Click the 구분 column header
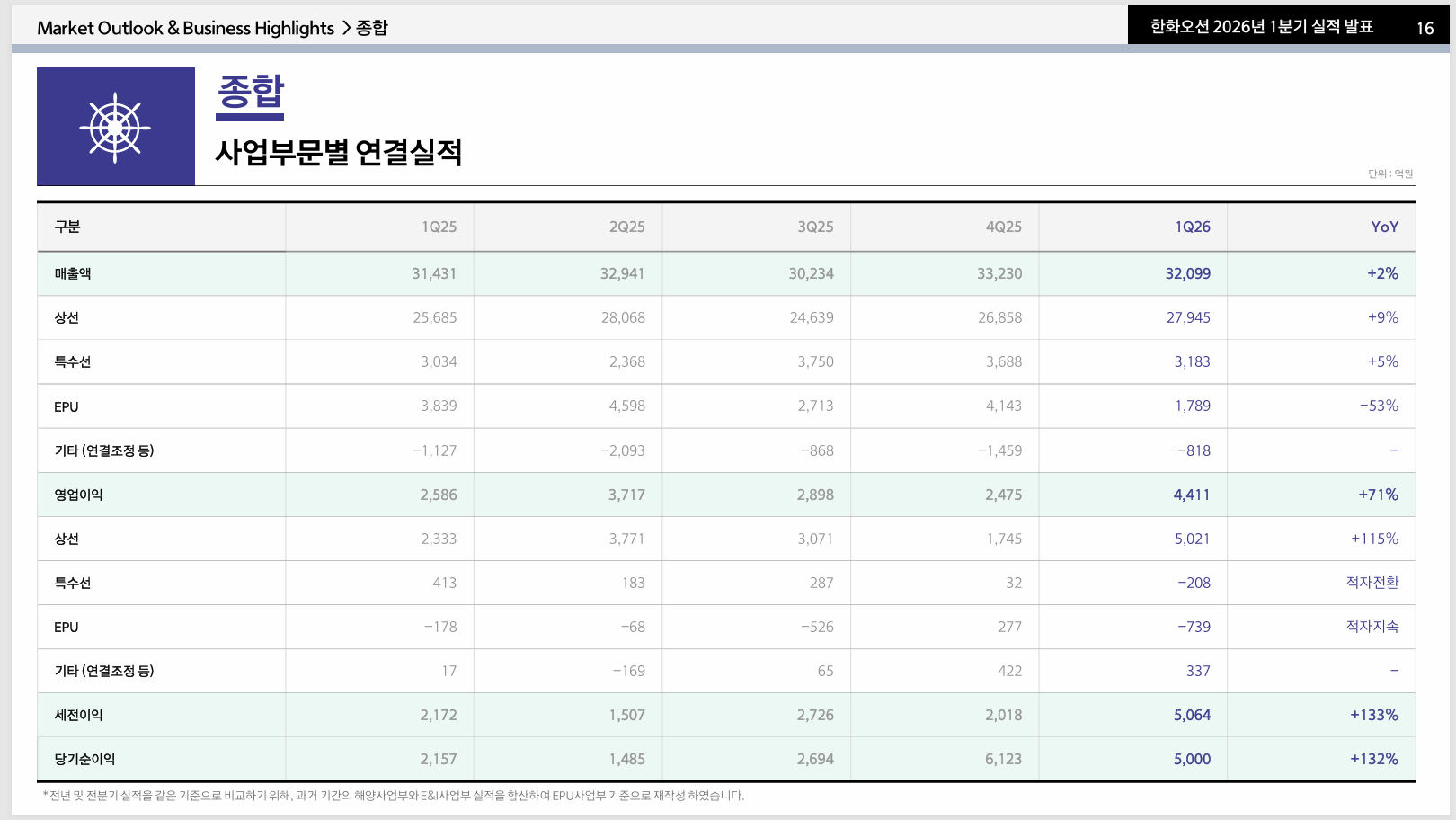The height and width of the screenshot is (820, 1456). coord(67,227)
